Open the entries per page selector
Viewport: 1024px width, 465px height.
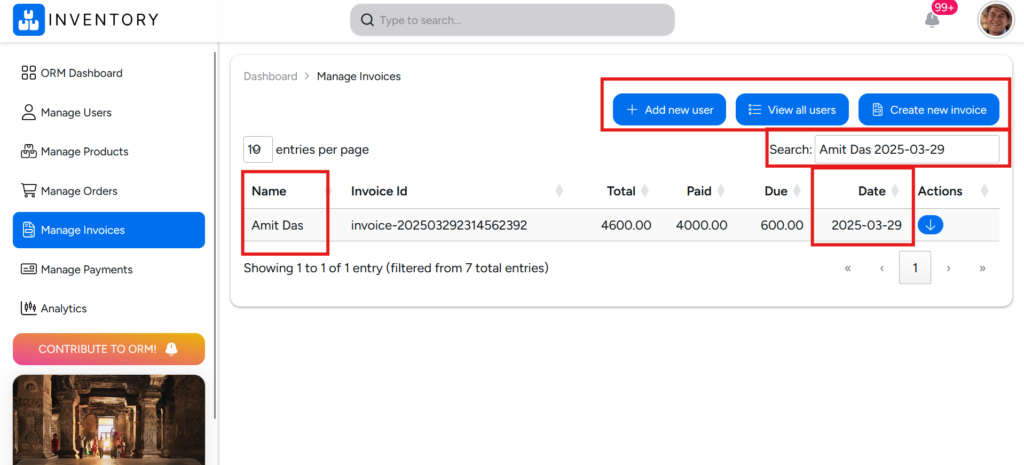258,150
